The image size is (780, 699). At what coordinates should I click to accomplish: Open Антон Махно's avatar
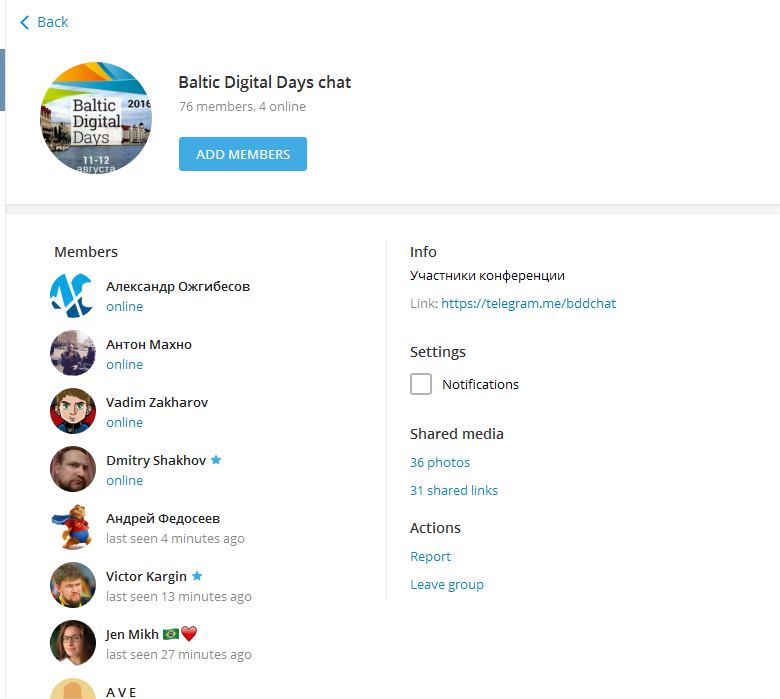coord(73,353)
